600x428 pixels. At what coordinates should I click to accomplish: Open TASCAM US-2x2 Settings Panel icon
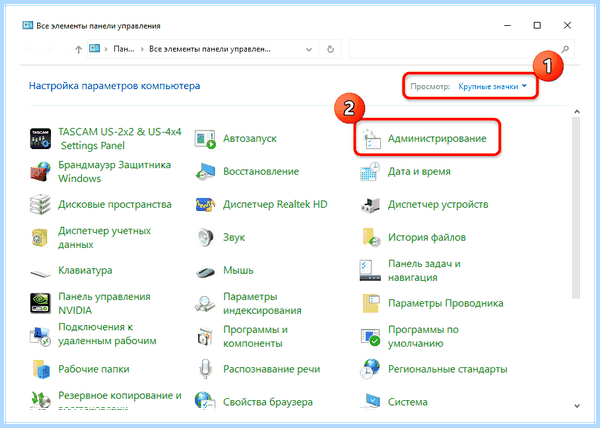pyautogui.click(x=40, y=138)
